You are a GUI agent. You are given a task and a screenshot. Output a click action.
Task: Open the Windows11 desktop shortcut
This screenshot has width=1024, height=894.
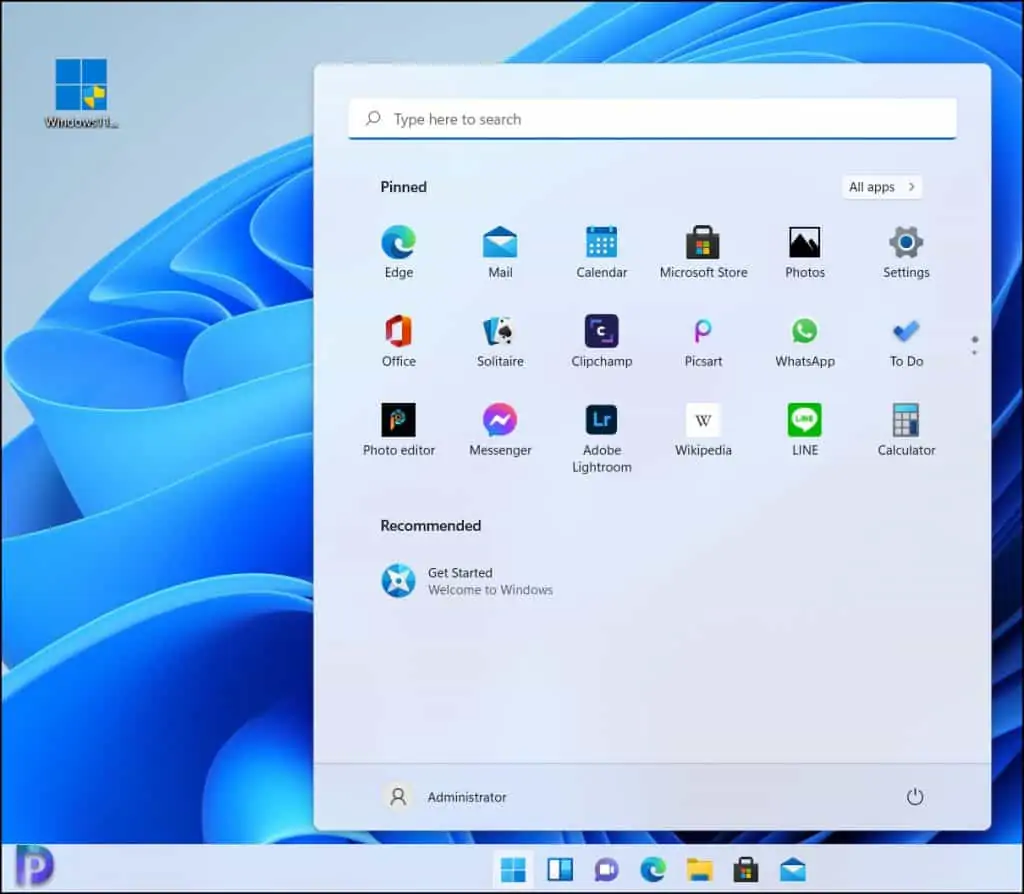(81, 93)
